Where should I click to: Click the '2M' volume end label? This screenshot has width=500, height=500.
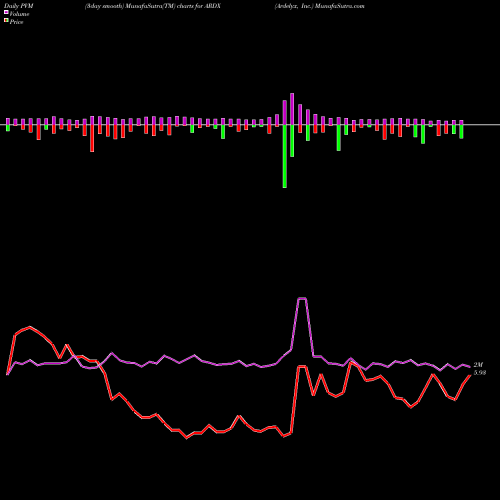coord(478,365)
